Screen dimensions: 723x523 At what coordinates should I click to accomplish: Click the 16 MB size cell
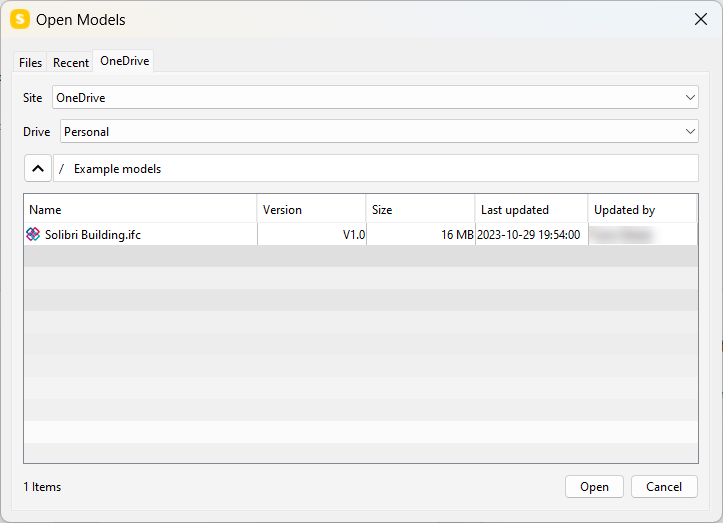coord(421,234)
